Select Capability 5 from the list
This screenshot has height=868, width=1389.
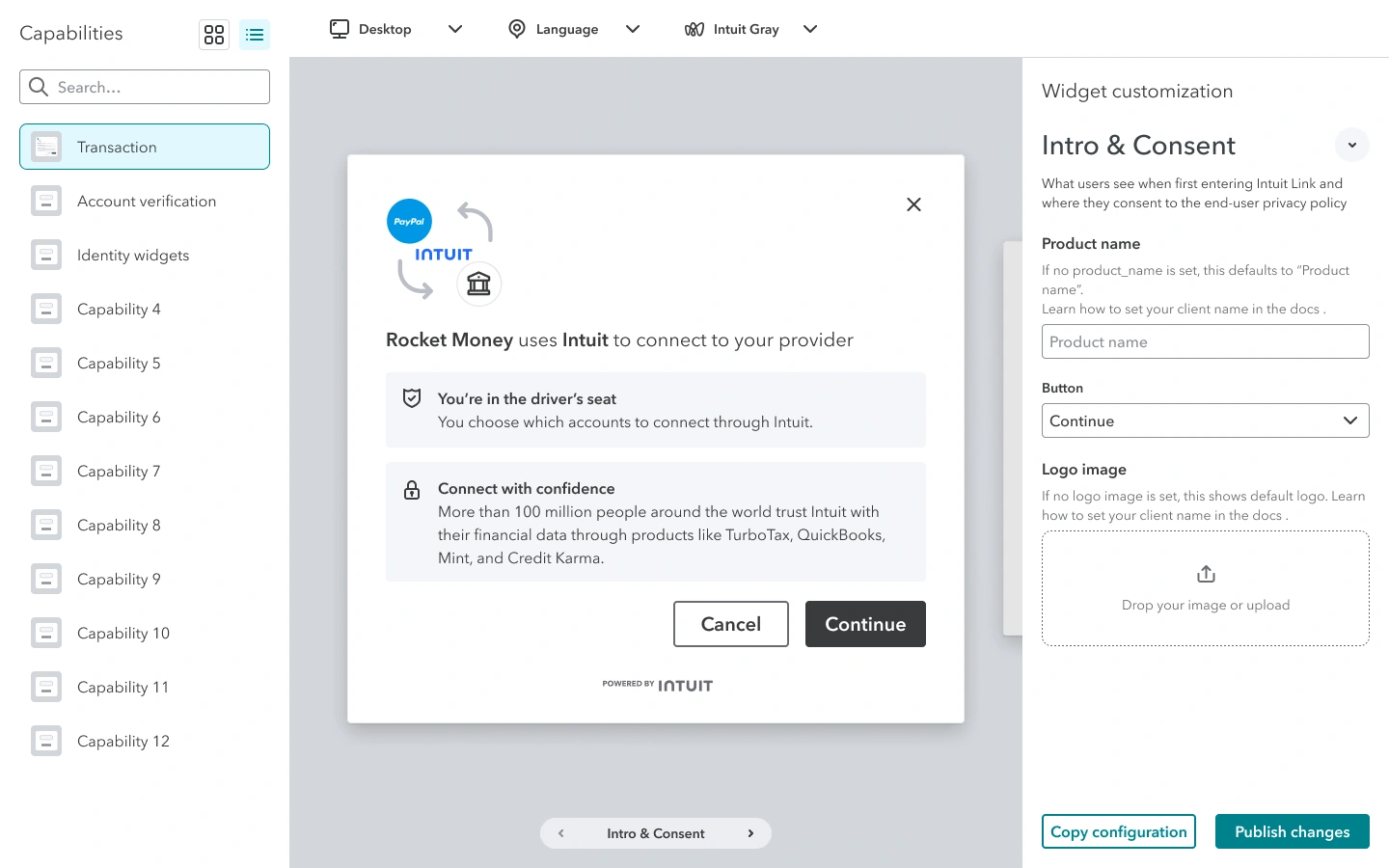pyautogui.click(x=145, y=363)
